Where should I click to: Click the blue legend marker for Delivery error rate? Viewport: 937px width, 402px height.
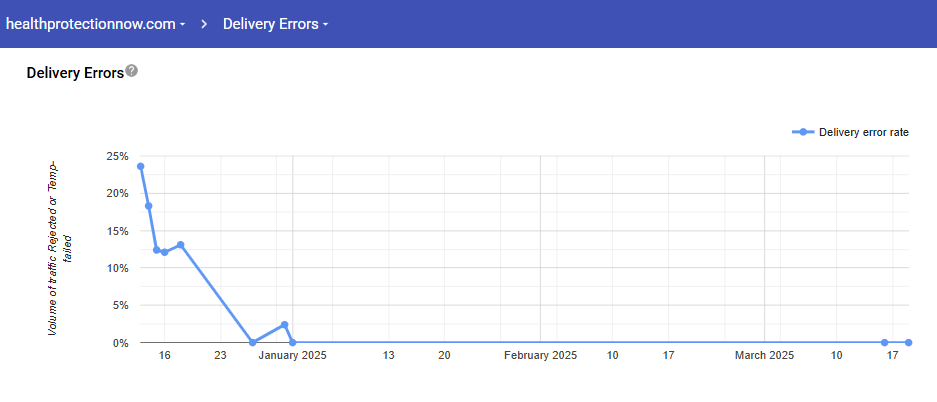804,132
